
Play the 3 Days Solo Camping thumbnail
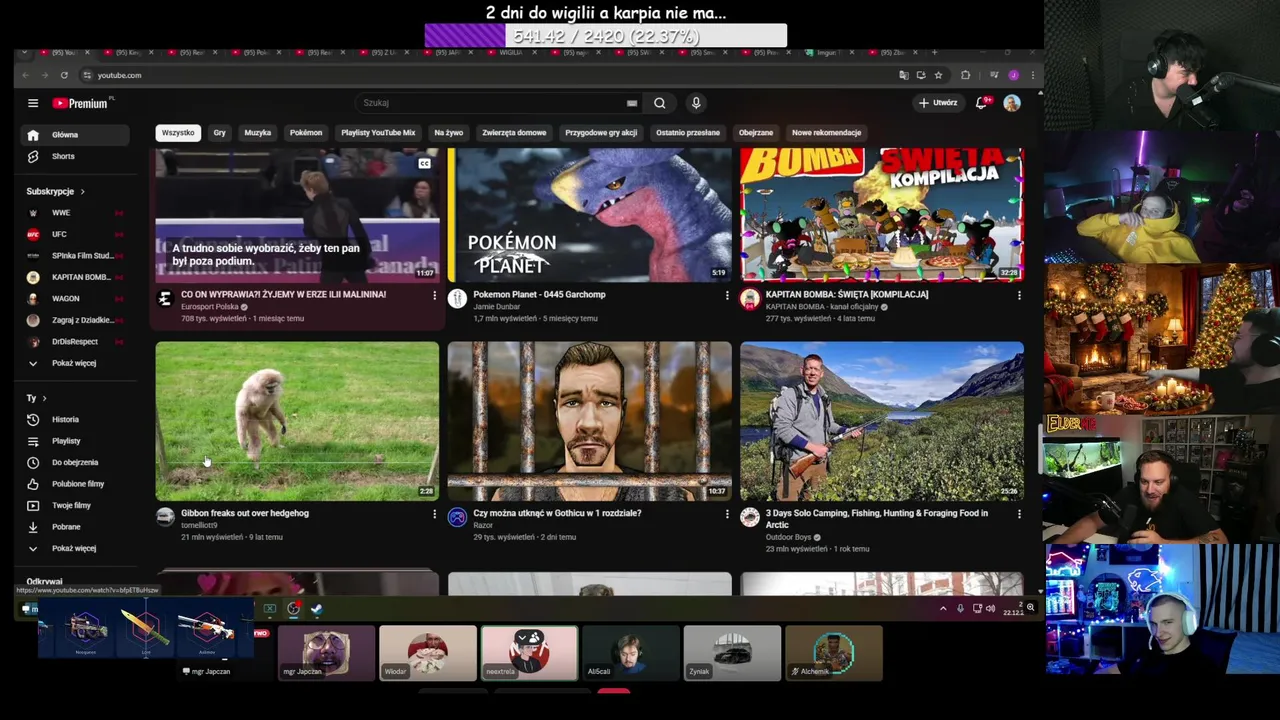[882, 421]
